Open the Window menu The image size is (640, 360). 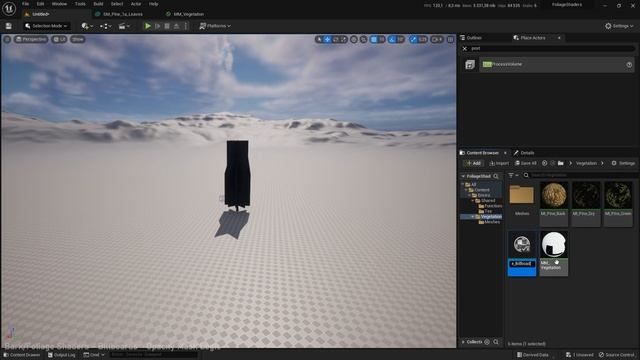point(59,4)
